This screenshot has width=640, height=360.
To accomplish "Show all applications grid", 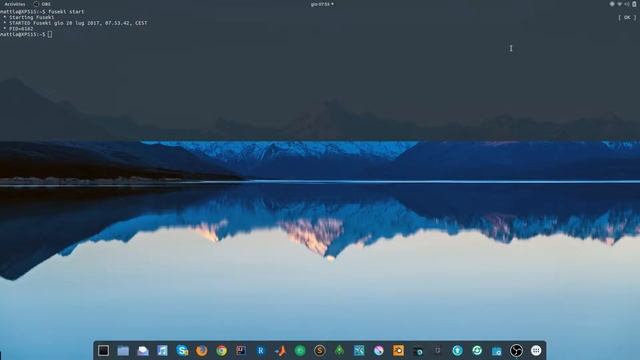I will point(536,350).
